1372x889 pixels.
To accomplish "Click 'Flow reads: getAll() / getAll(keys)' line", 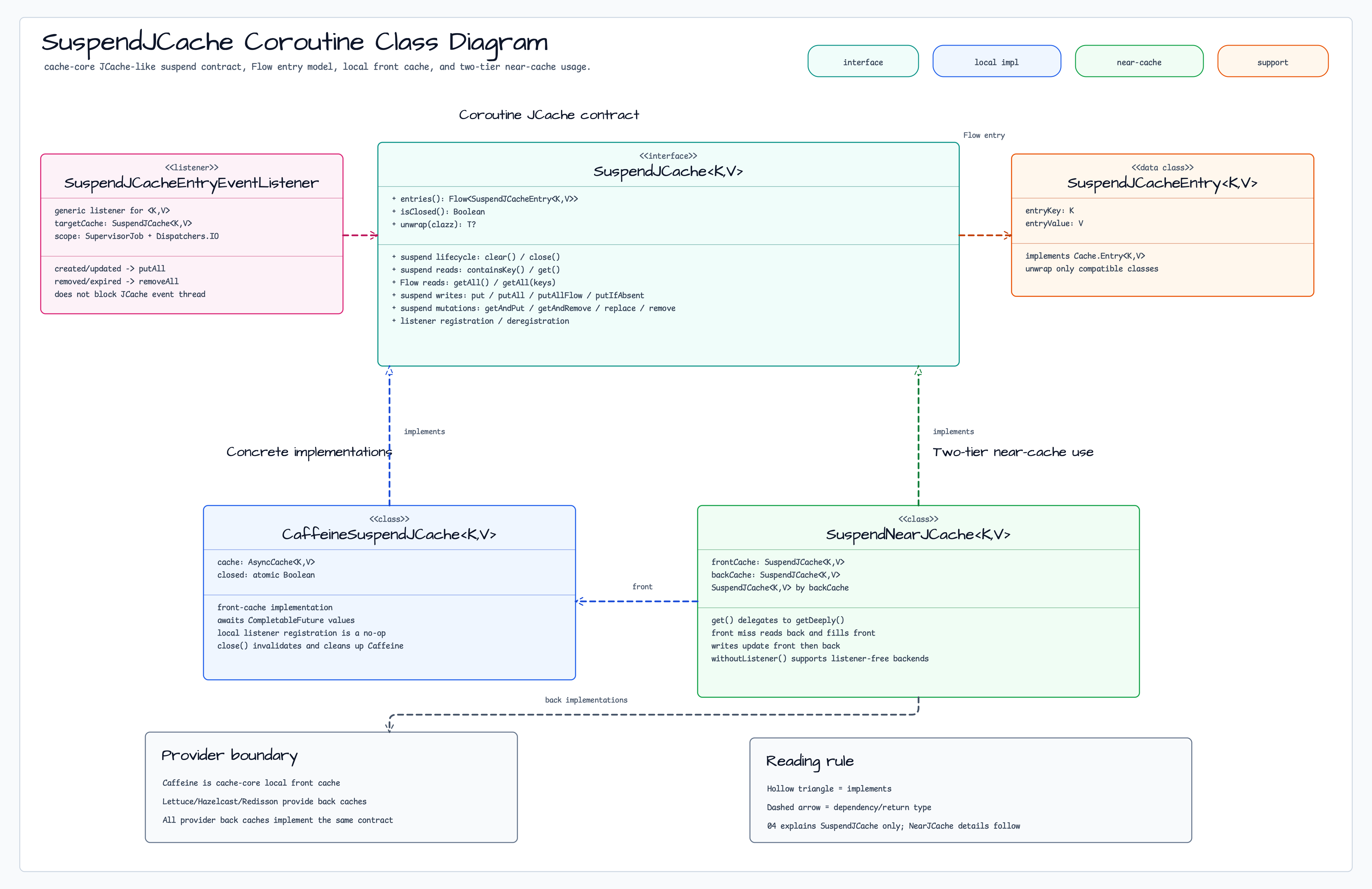I will tap(473, 283).
